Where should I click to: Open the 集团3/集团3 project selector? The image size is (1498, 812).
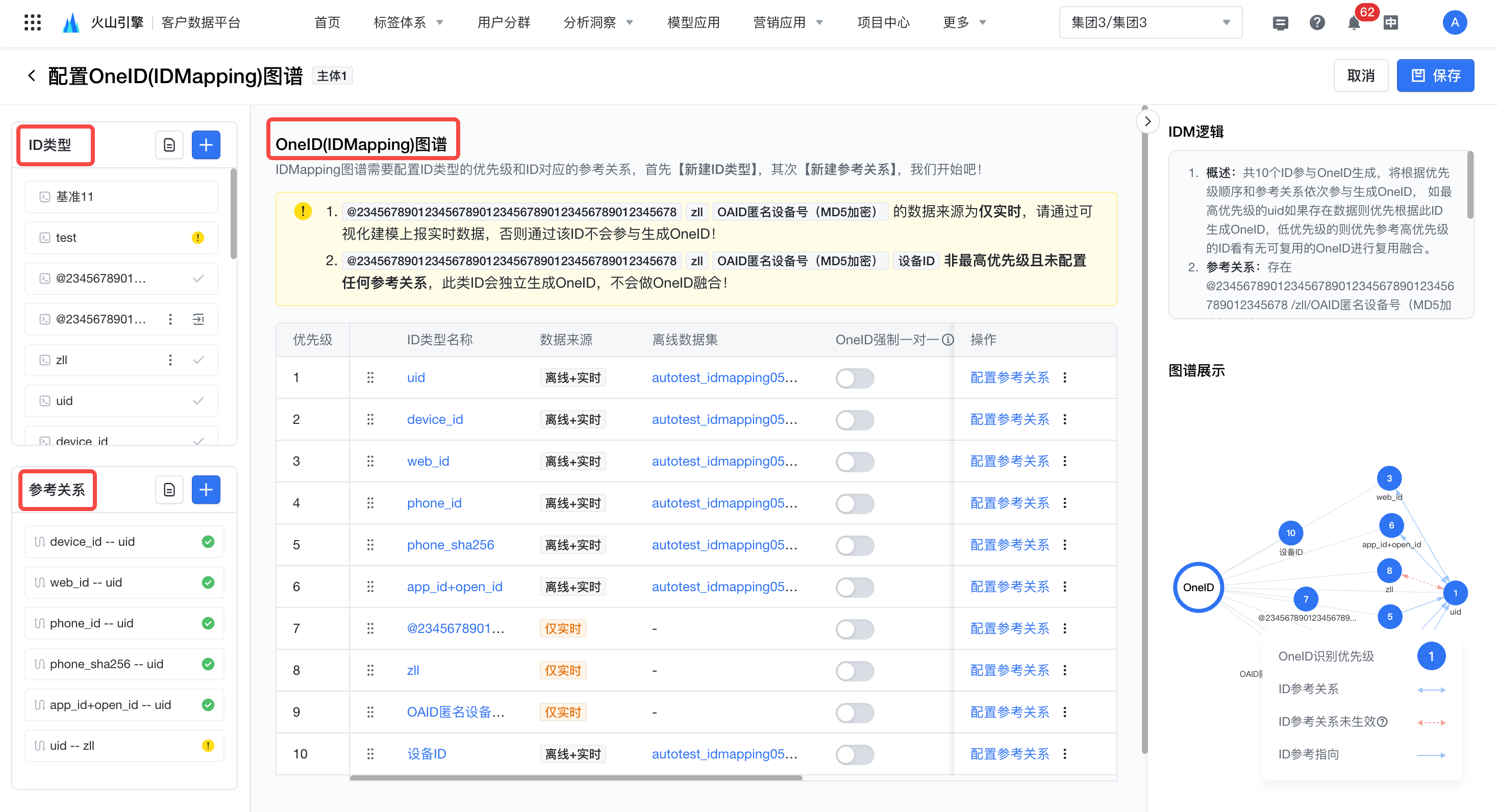pos(1150,22)
